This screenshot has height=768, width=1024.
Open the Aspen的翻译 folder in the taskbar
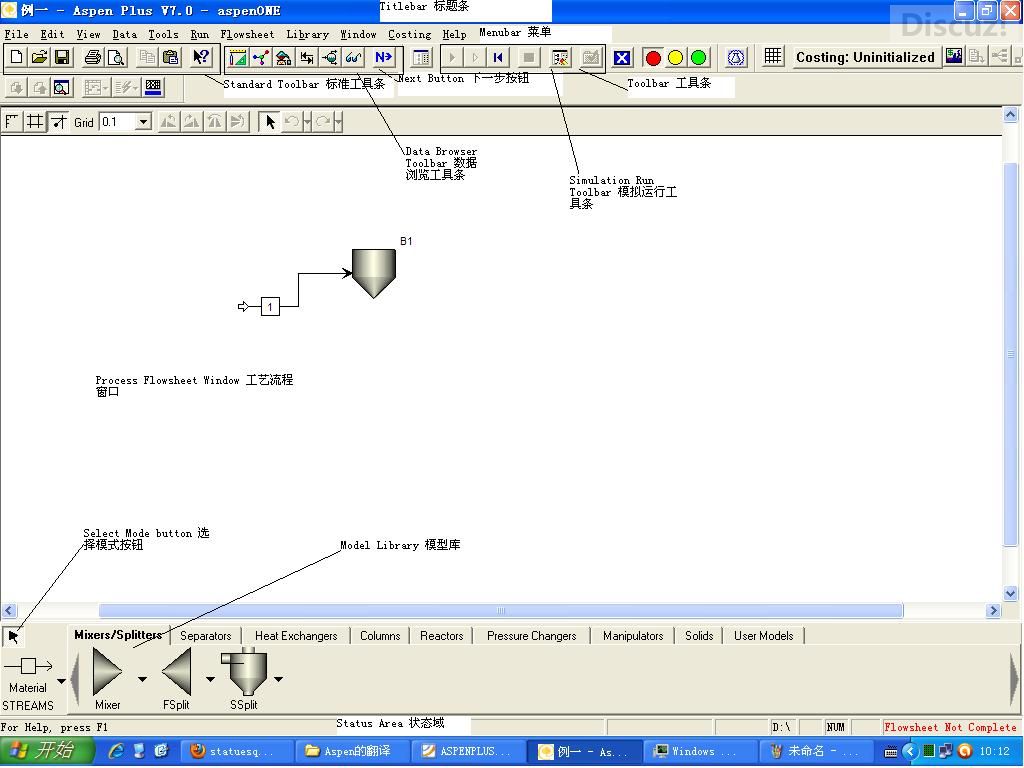[x=351, y=751]
